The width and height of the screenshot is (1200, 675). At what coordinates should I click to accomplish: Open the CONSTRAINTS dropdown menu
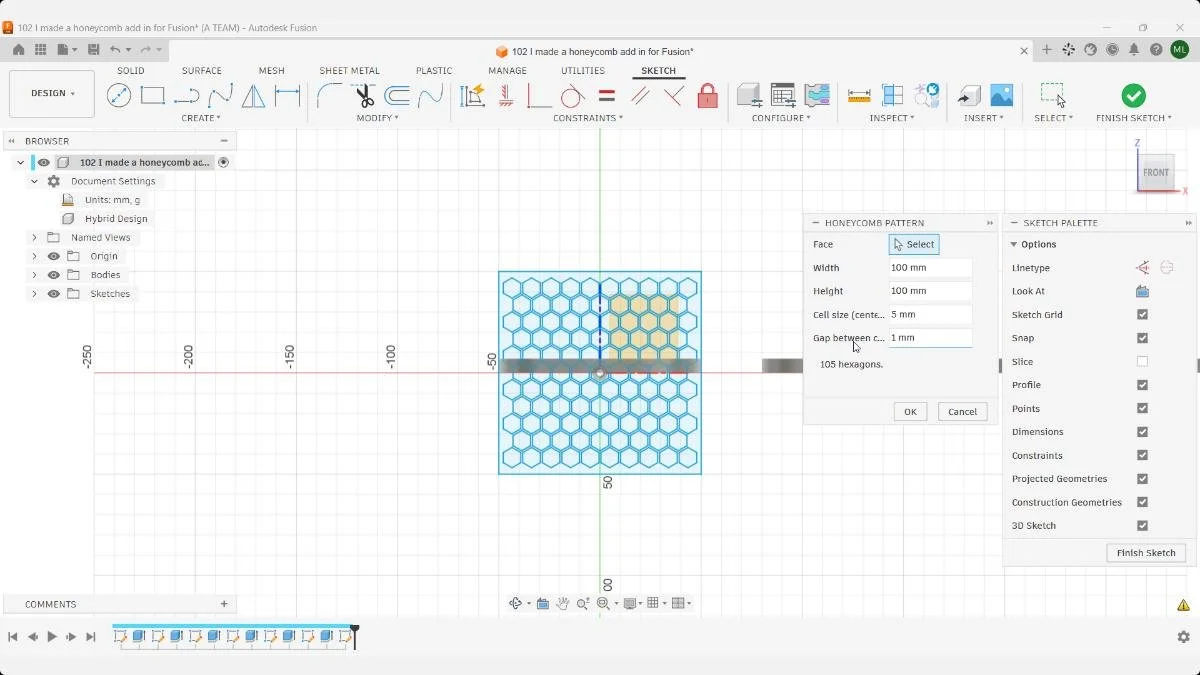pos(588,118)
